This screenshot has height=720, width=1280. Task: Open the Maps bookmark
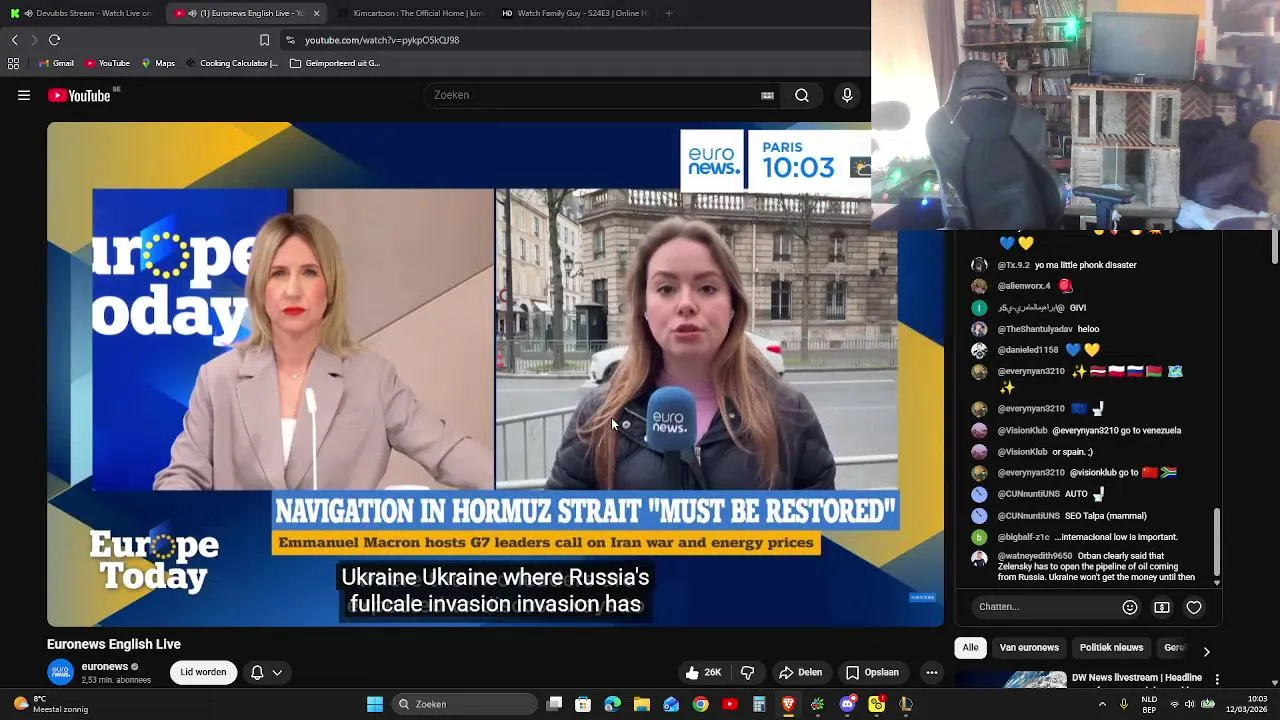pos(158,63)
